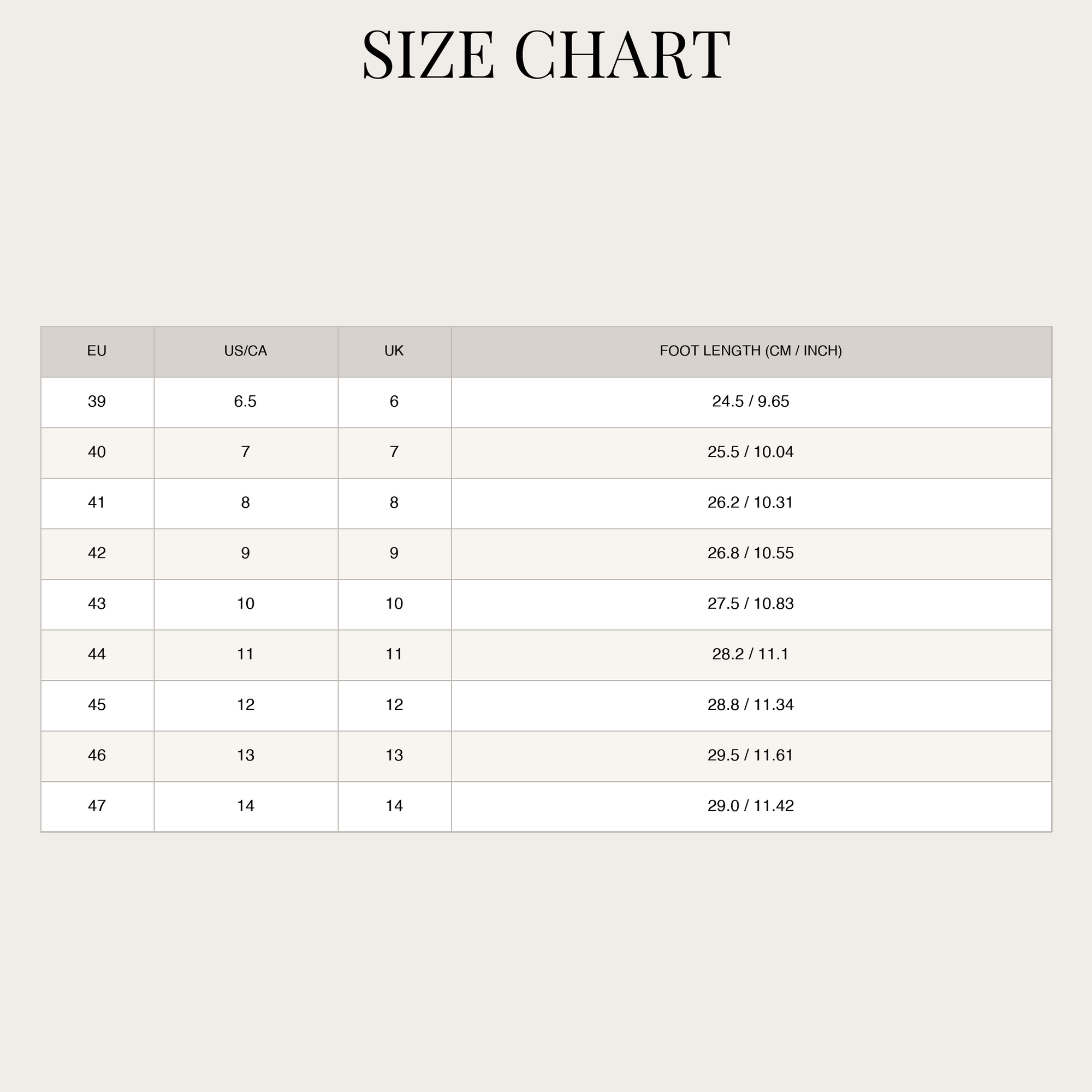Click US/CA size 6.5 cell
Image resolution: width=1092 pixels, height=1092 pixels.
(x=246, y=402)
